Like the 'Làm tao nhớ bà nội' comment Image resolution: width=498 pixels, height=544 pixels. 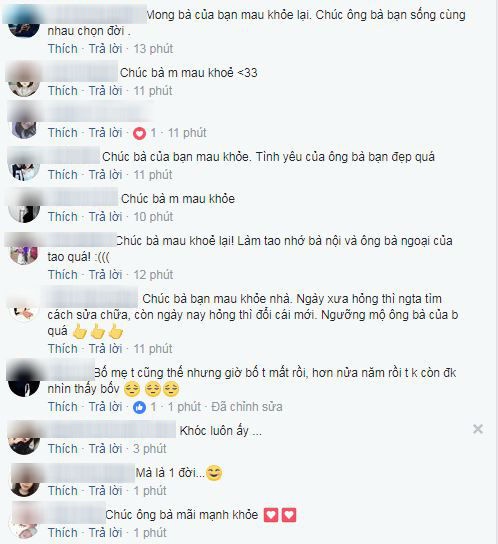coord(63,275)
